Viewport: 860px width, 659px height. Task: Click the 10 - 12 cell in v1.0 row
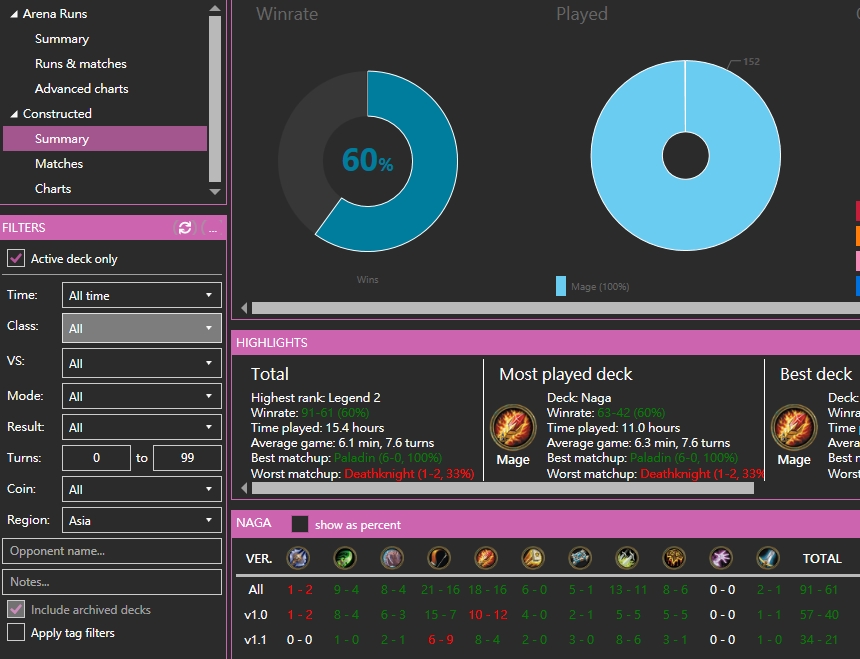coord(488,615)
